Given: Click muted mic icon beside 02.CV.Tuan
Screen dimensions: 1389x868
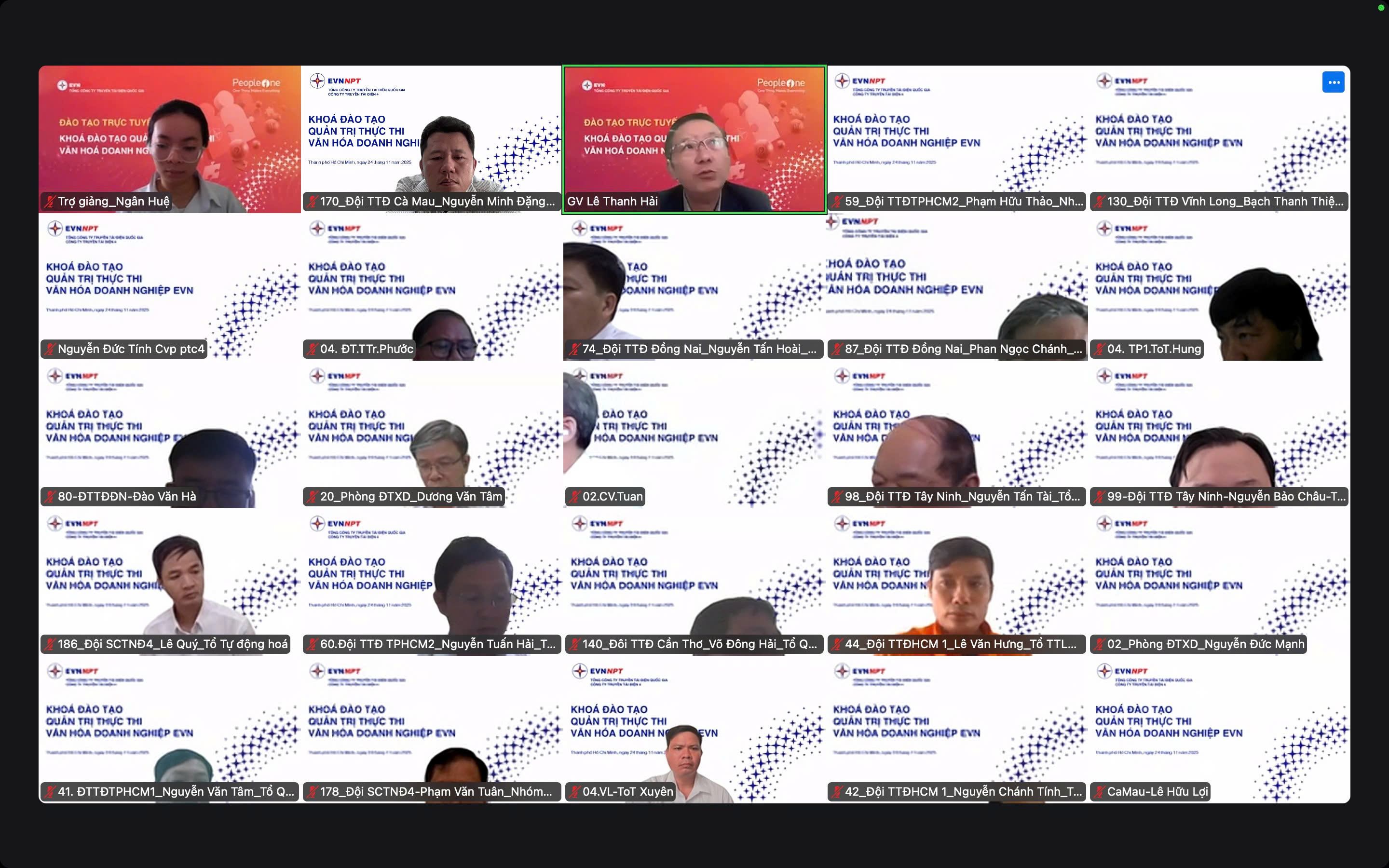Looking at the screenshot, I should click(x=574, y=497).
